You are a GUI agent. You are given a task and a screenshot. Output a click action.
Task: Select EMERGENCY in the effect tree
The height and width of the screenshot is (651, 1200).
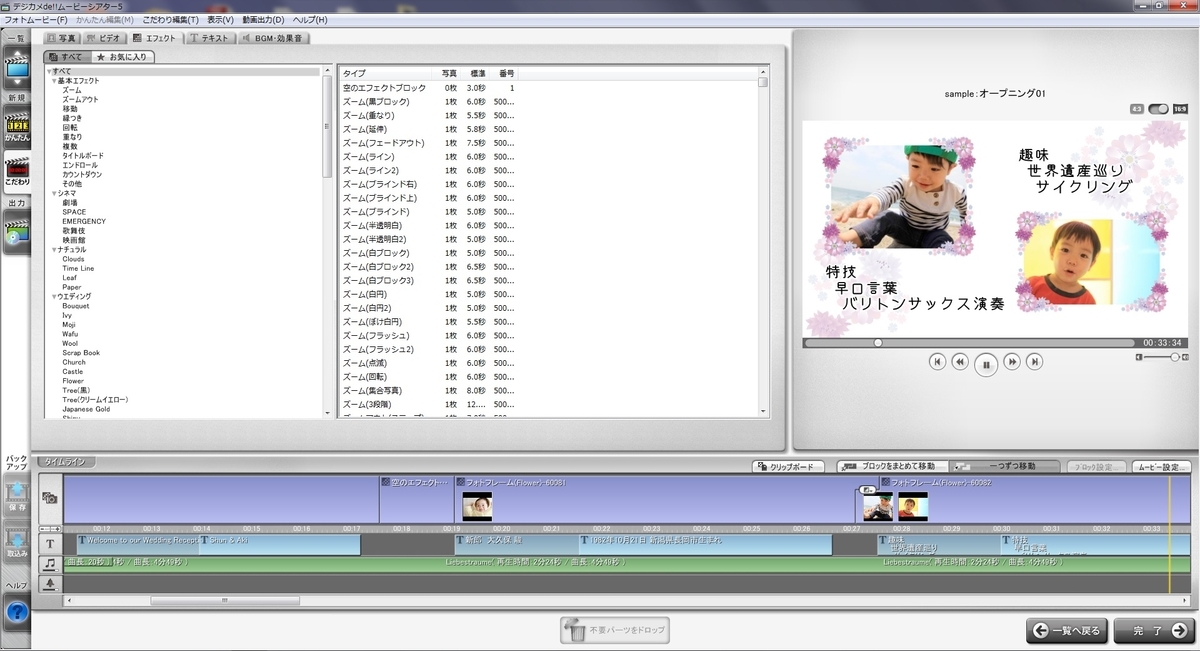tap(84, 221)
